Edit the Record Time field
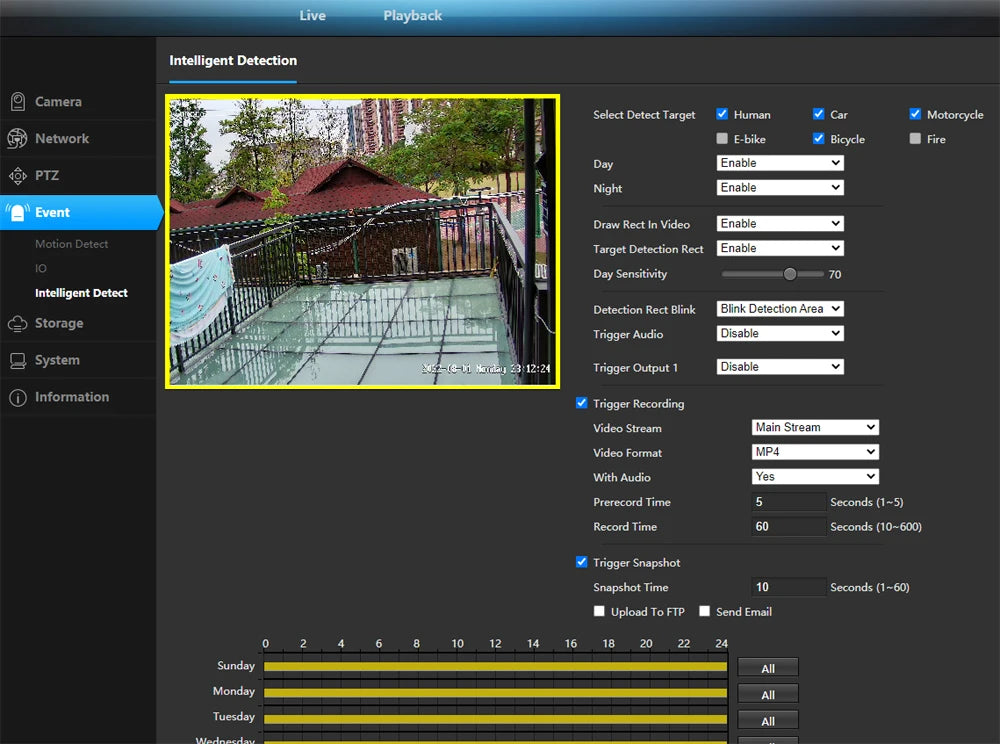 pyautogui.click(x=788, y=526)
